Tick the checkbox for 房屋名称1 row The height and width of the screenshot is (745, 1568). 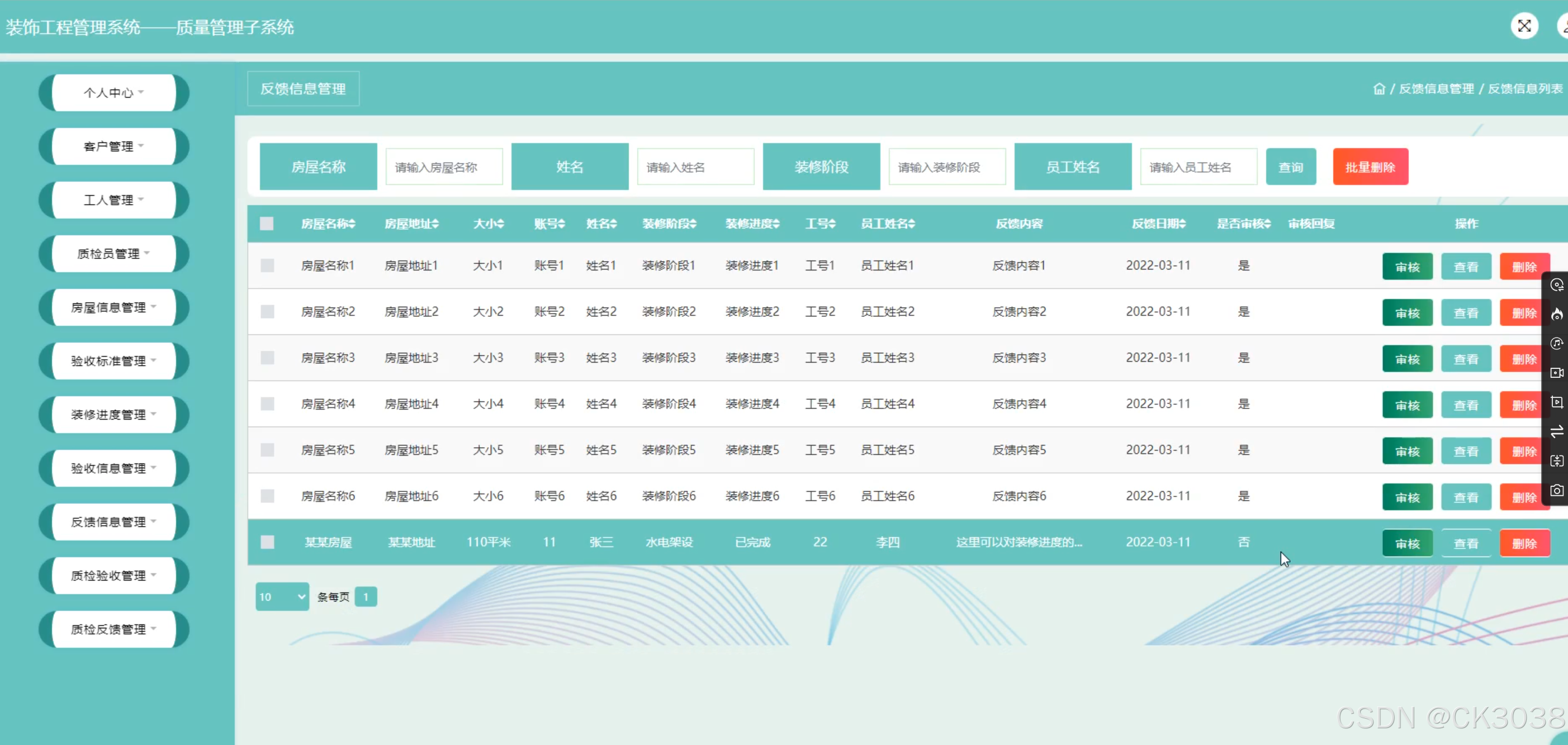(267, 265)
